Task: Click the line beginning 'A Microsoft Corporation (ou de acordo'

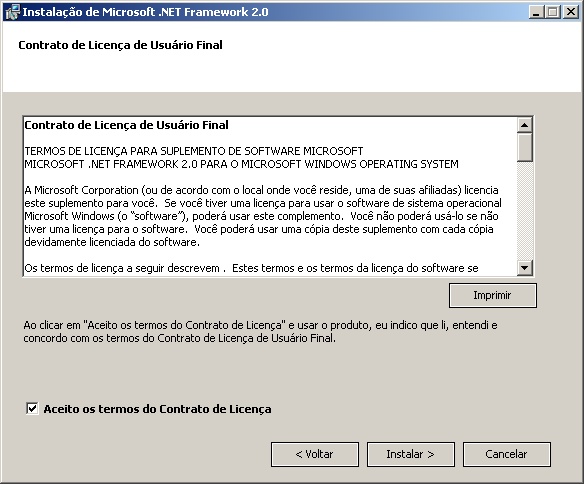Action: [x=261, y=190]
